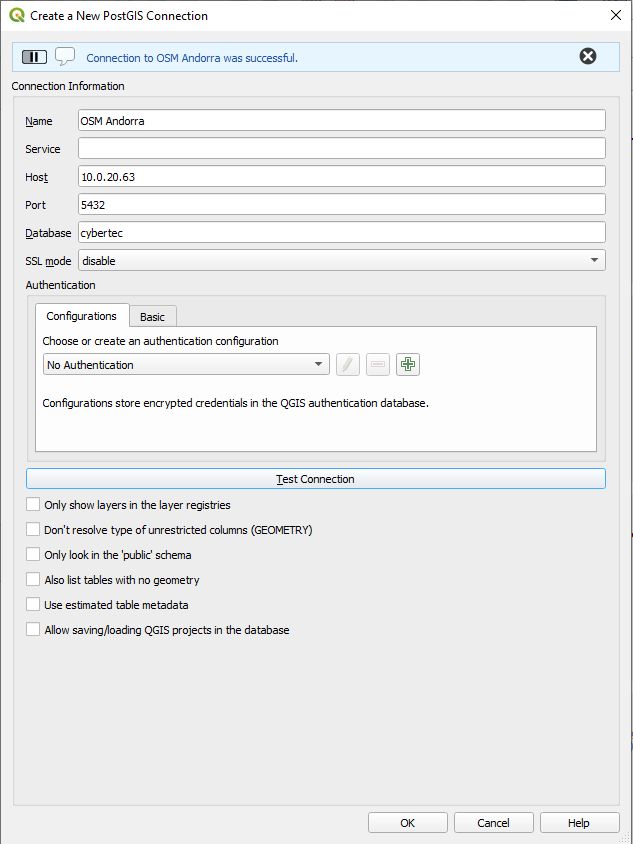Switch to the Basic authentication tab
633x844 pixels.
tap(152, 317)
